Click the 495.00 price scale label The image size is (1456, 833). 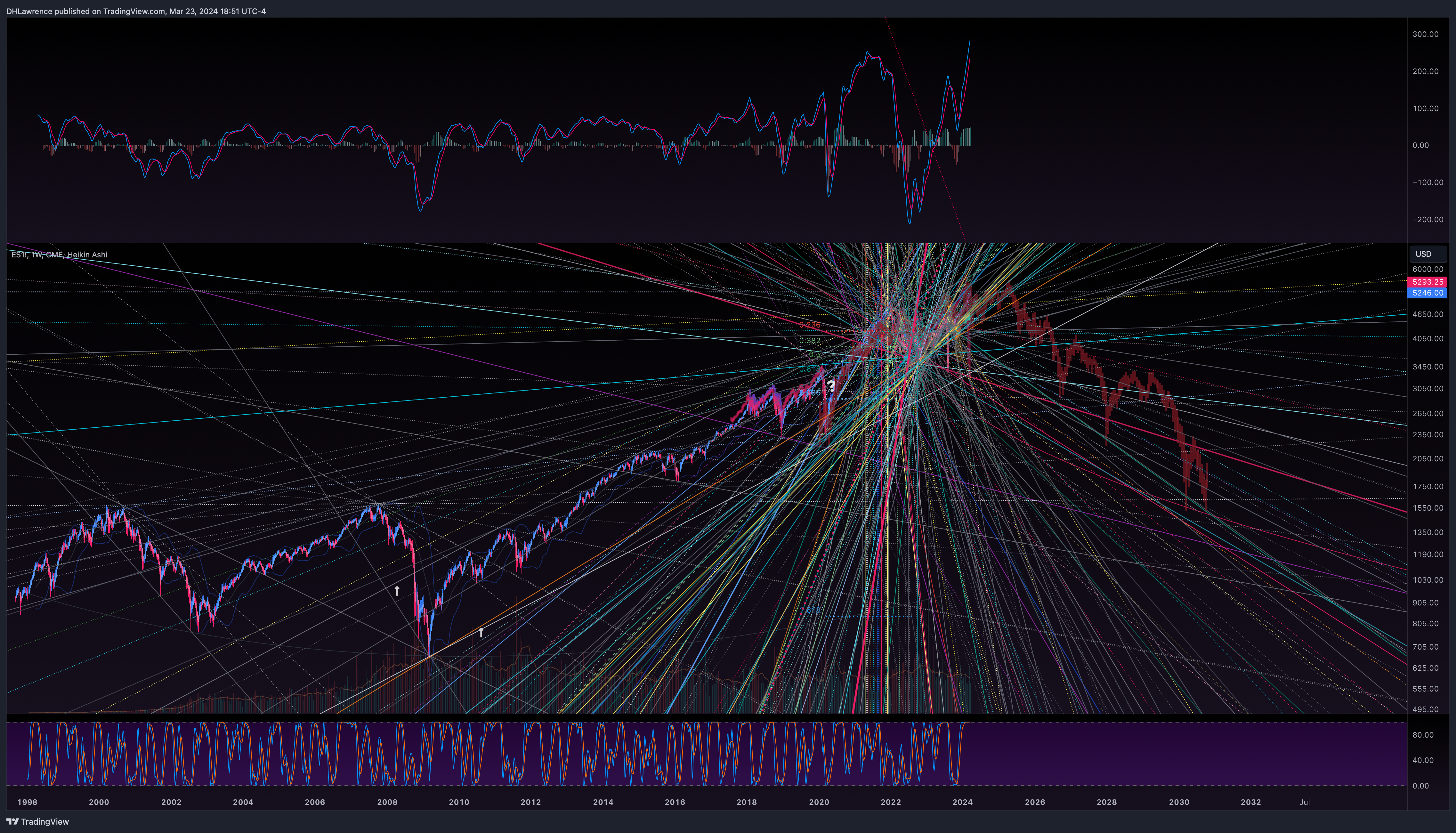pos(1425,709)
